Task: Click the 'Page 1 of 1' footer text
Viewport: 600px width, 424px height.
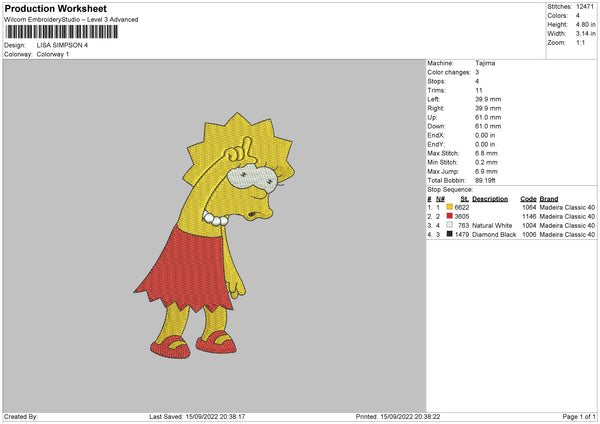Action: tap(579, 417)
